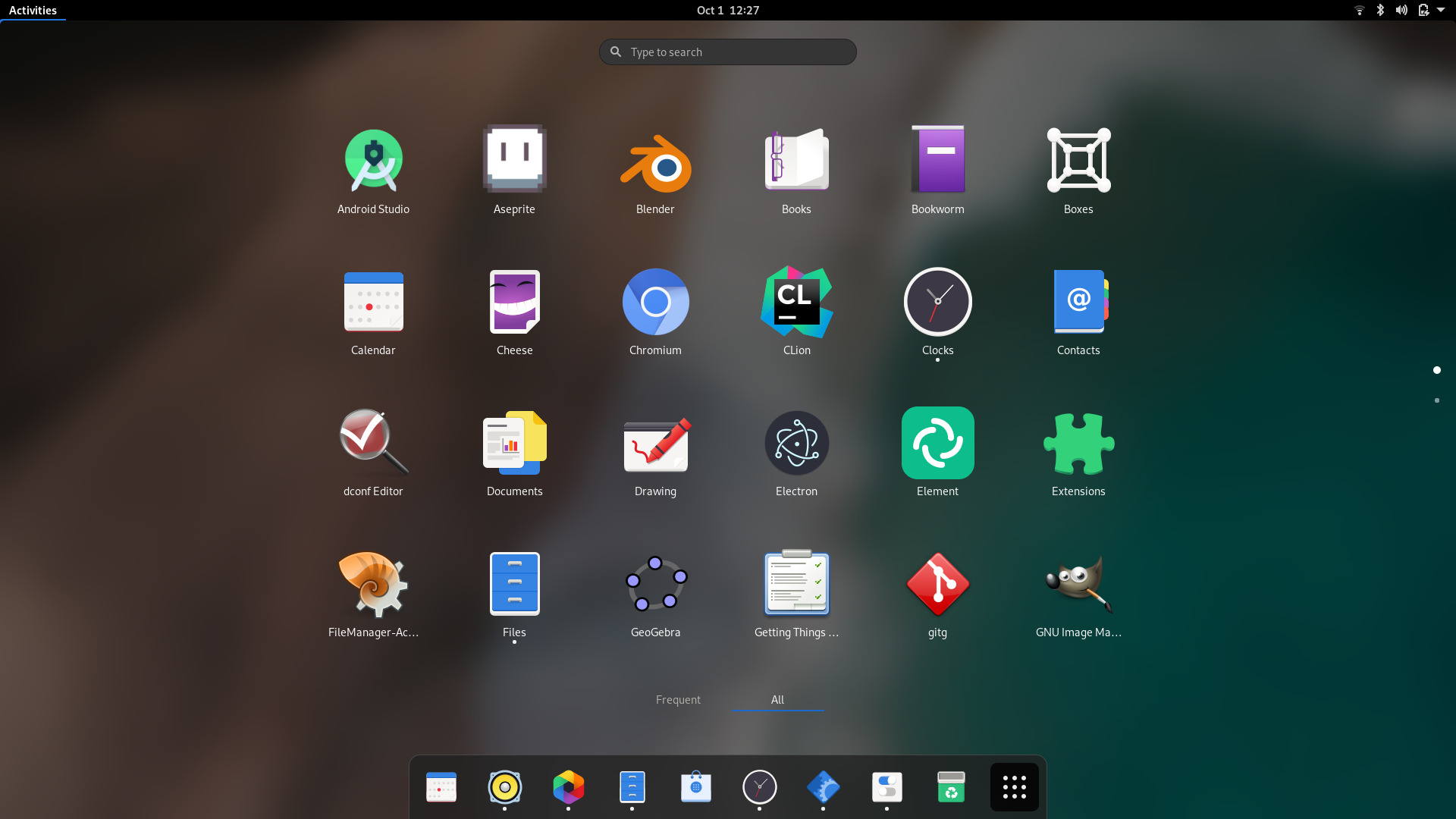Select the All apps tab

777,699
